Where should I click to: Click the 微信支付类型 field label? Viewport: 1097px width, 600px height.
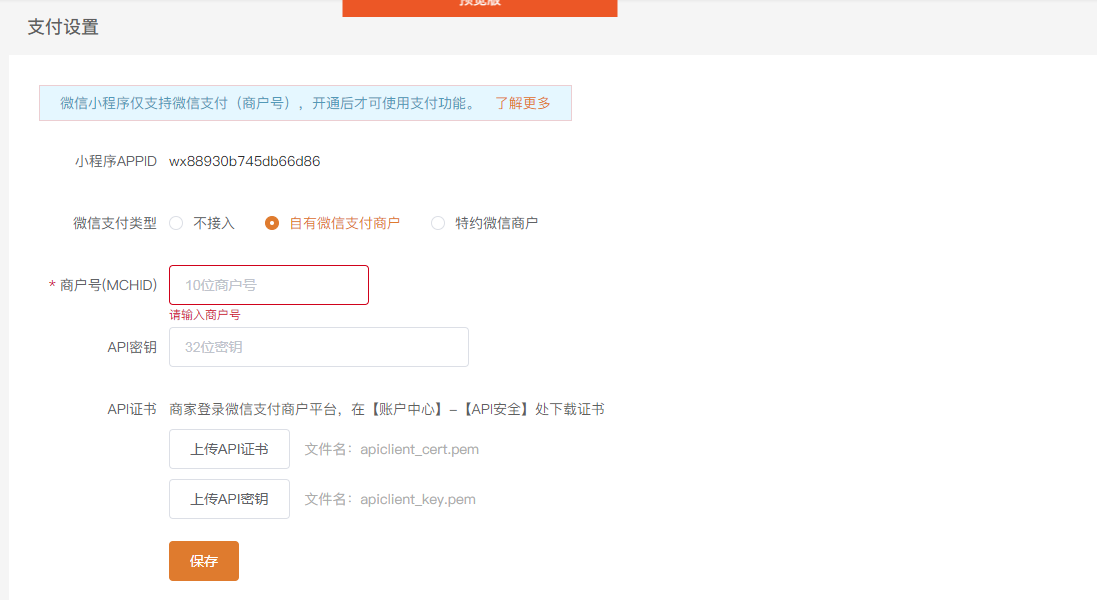[x=115, y=223]
